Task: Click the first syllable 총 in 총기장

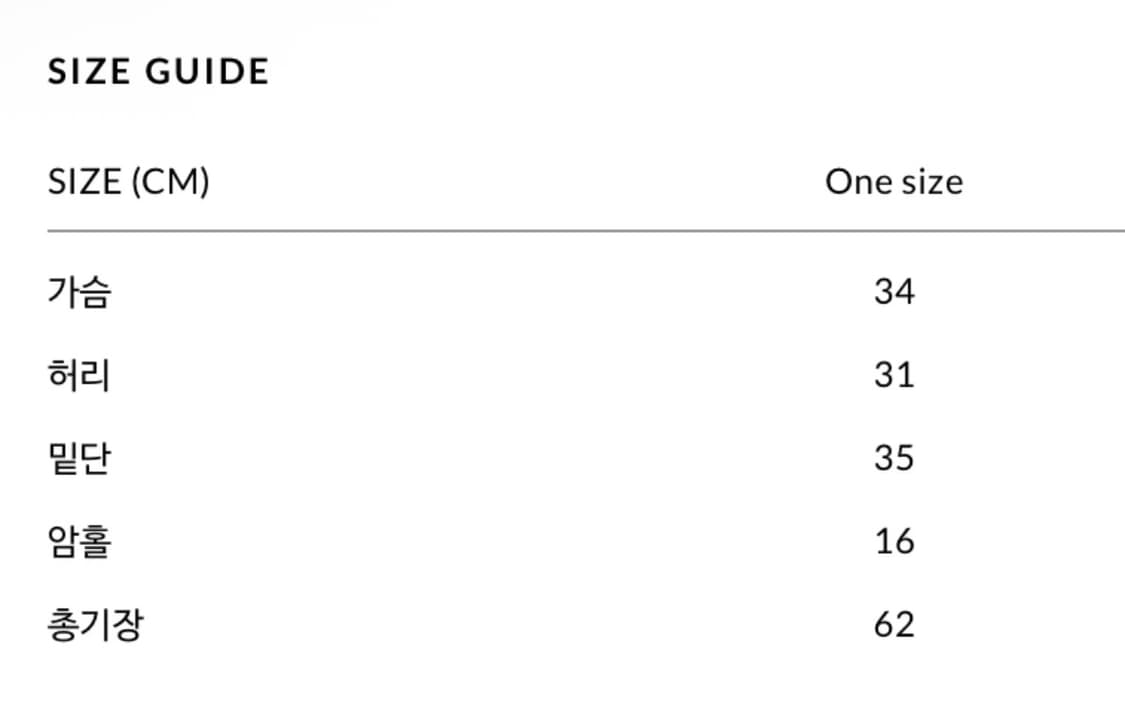Action: (x=63, y=625)
